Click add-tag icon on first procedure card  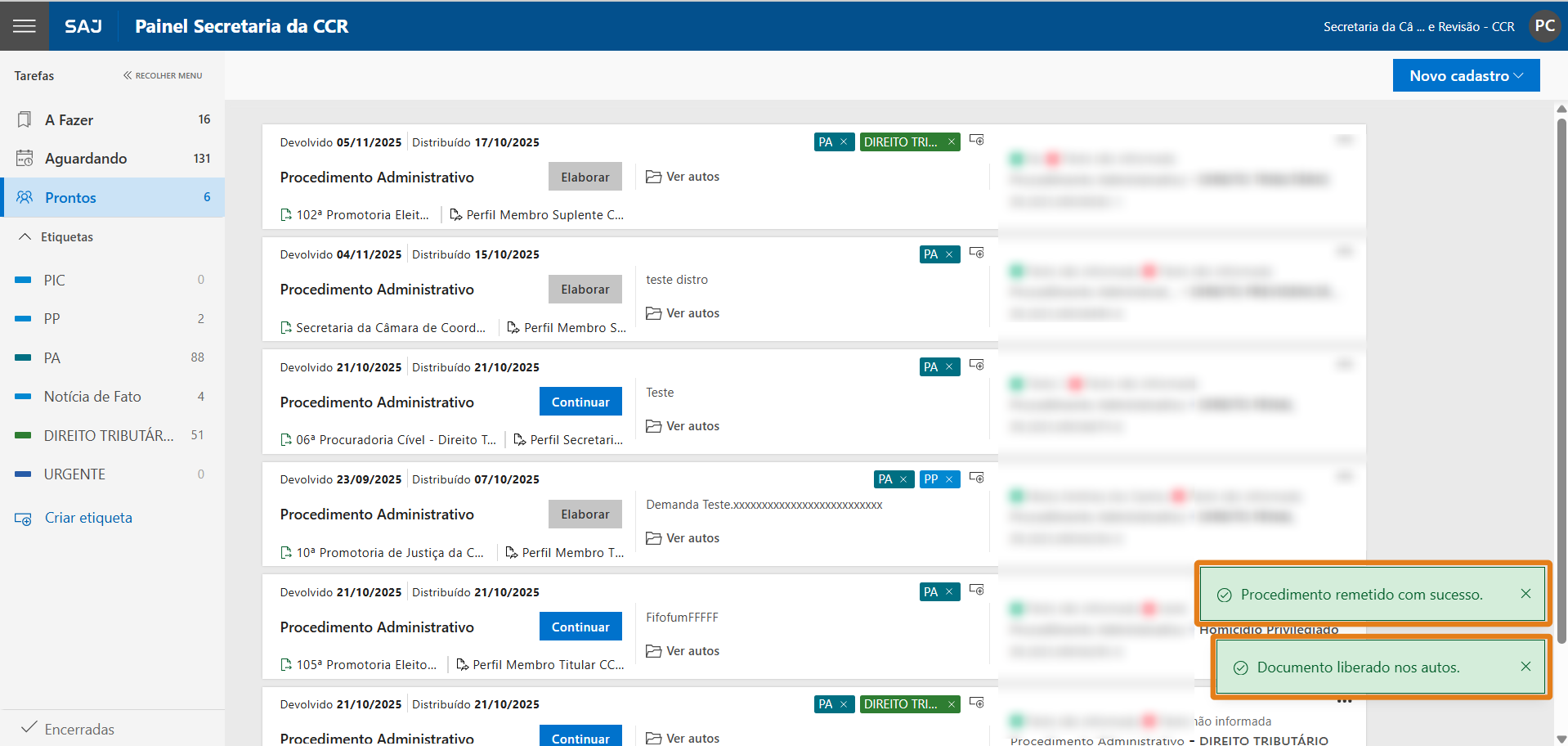tap(976, 140)
